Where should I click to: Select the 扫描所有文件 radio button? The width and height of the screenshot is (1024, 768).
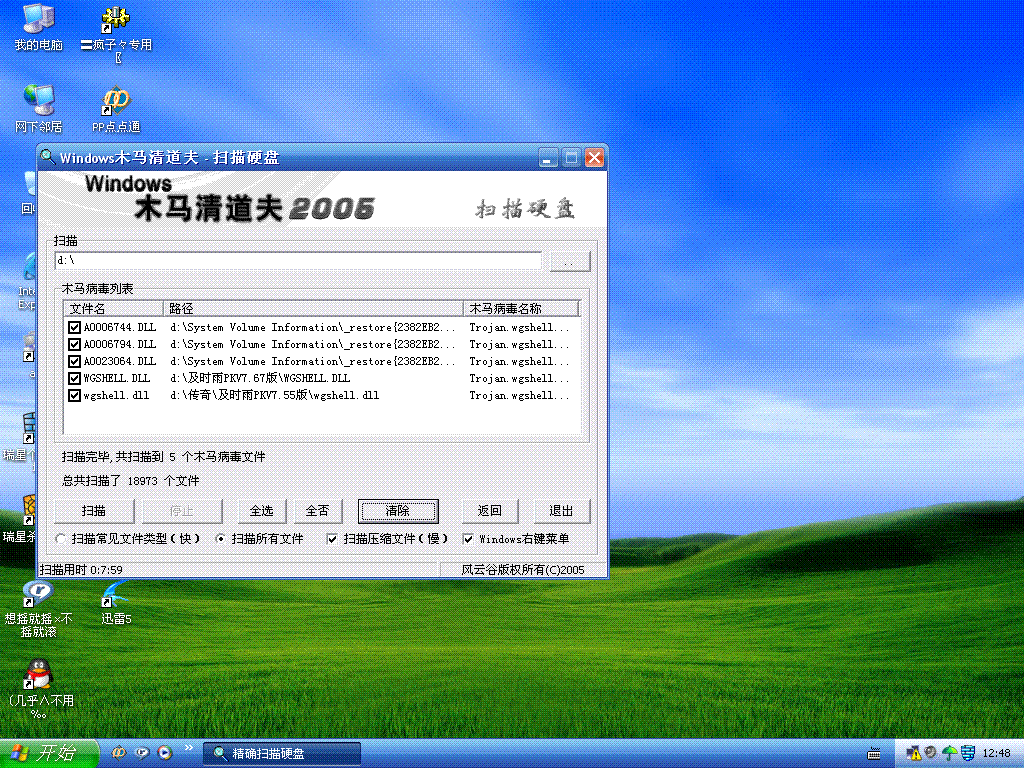click(220, 539)
